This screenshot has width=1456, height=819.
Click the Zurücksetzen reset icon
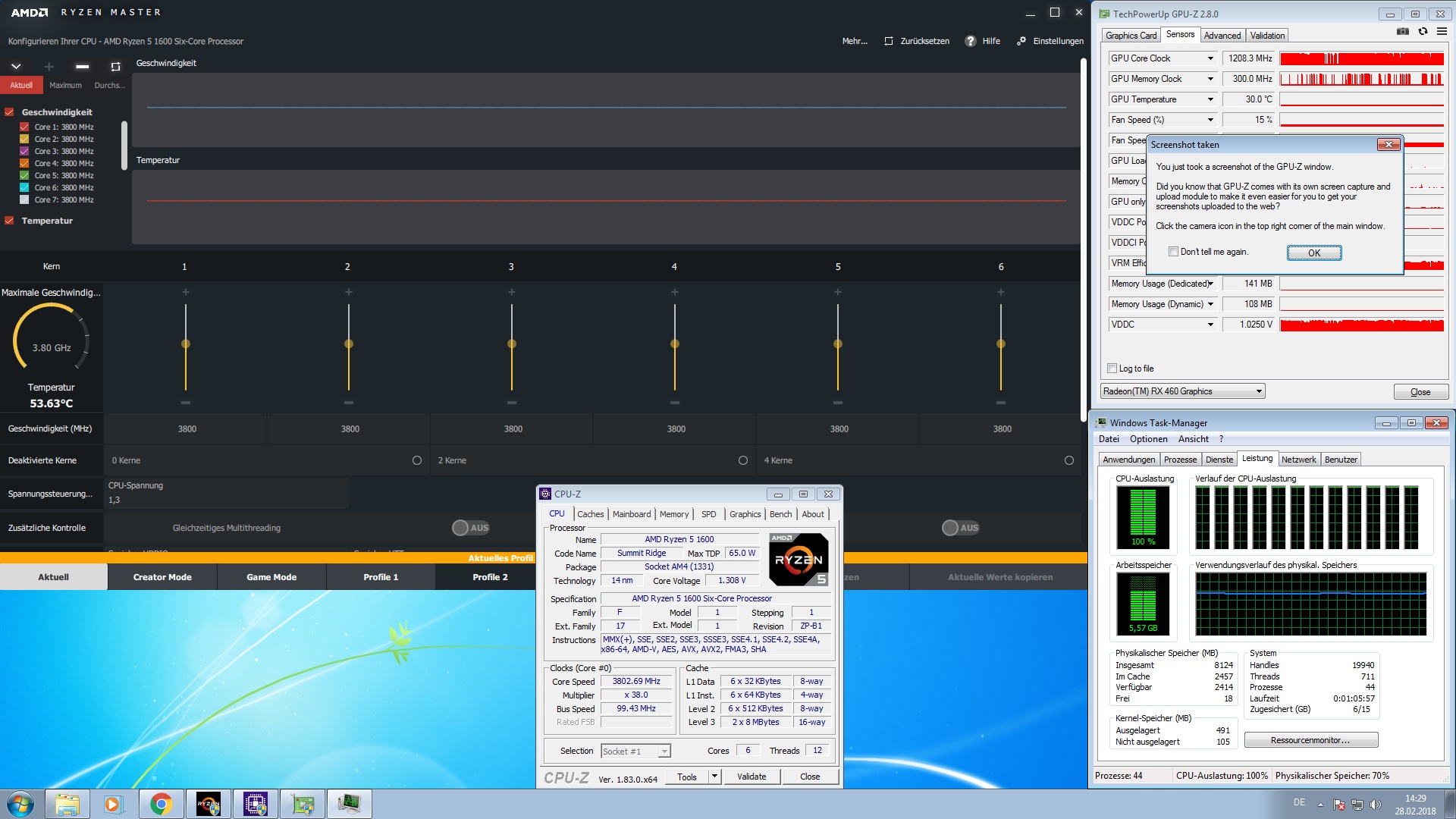point(889,41)
